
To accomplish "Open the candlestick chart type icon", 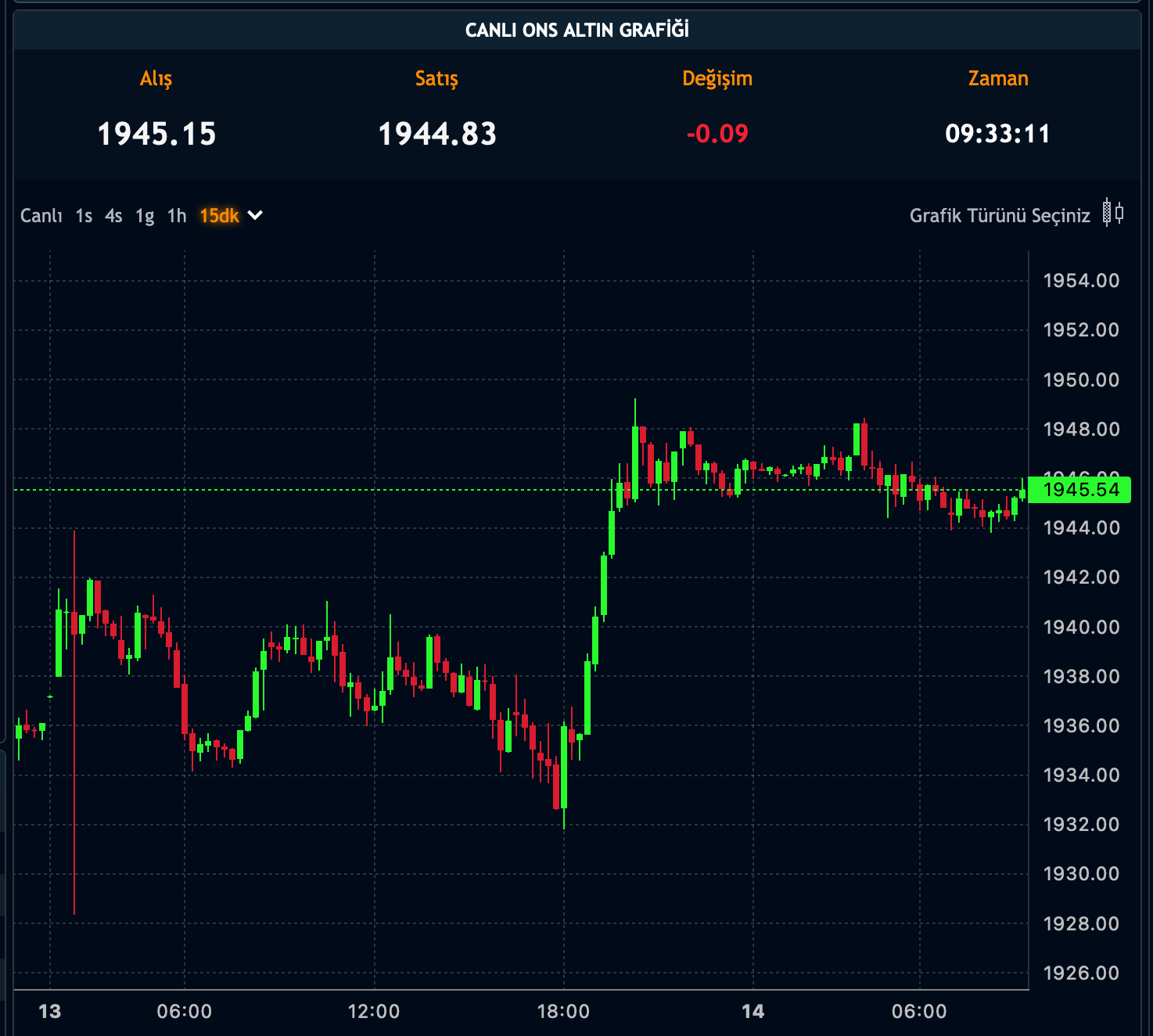I will (1113, 213).
